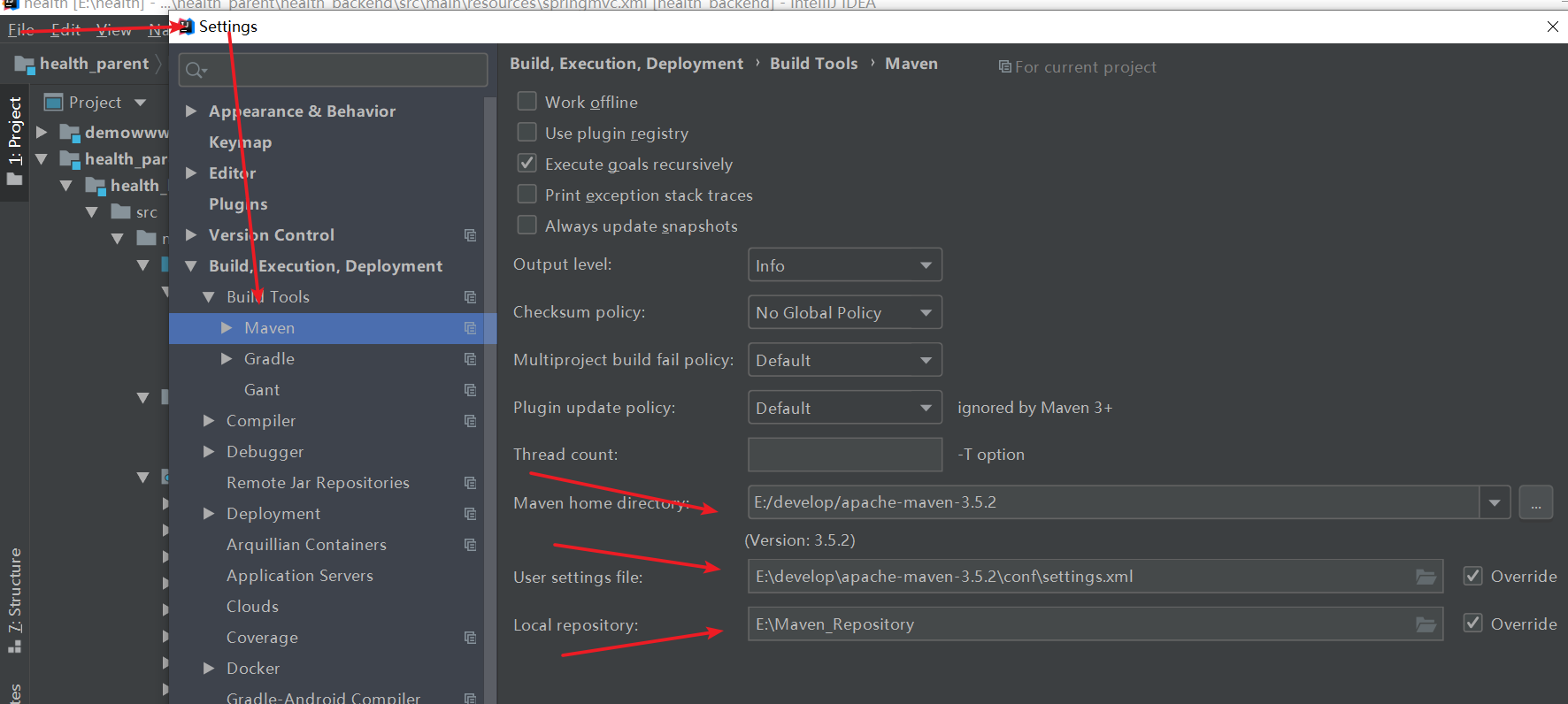The width and height of the screenshot is (1568, 704).
Task: Collapse Build Tools node
Action: point(208,296)
